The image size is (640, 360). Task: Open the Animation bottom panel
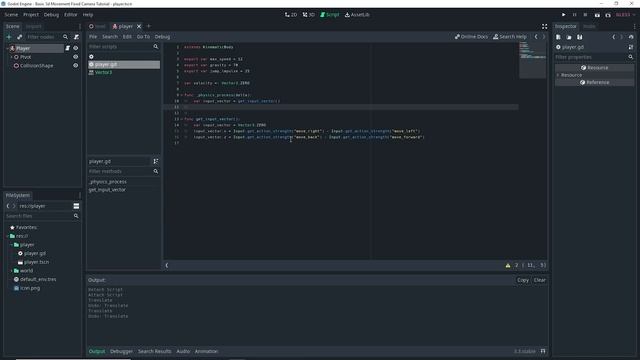pyautogui.click(x=206, y=351)
